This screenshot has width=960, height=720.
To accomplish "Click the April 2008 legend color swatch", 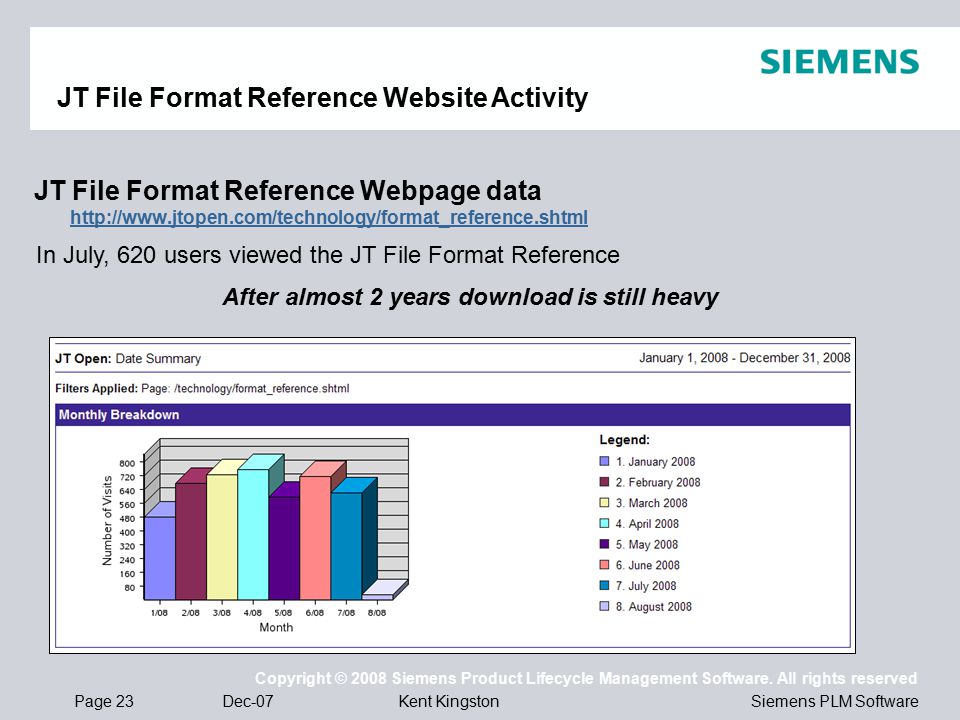I will point(604,523).
